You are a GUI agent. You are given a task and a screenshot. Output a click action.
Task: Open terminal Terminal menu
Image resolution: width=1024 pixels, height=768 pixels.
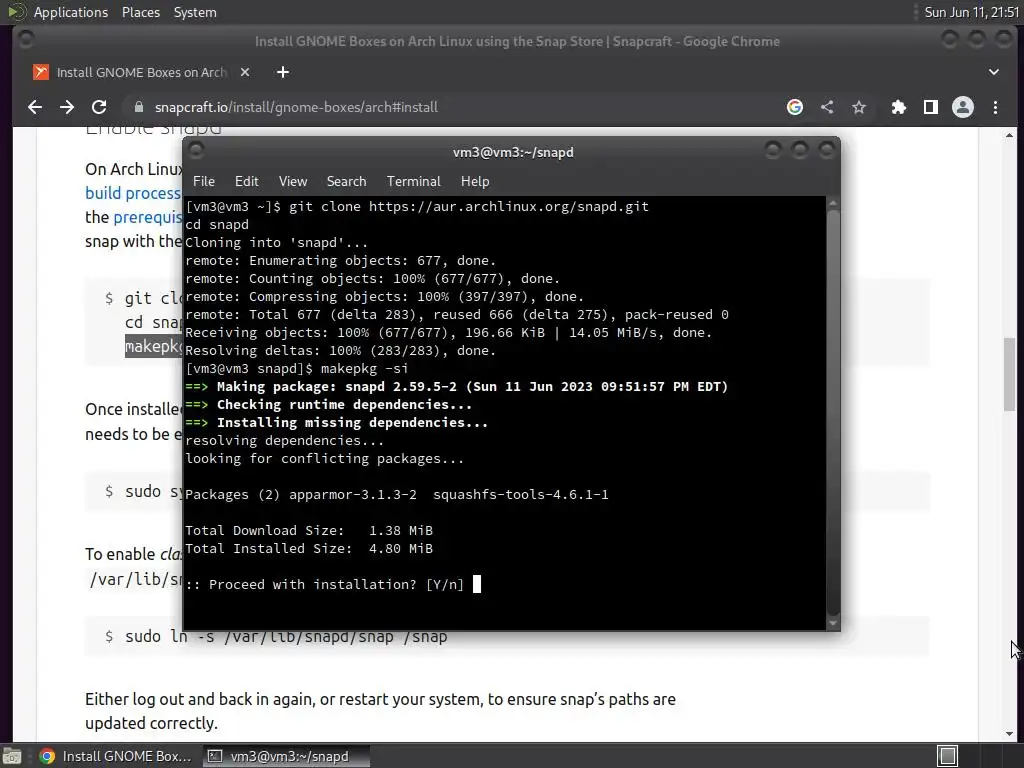413,181
